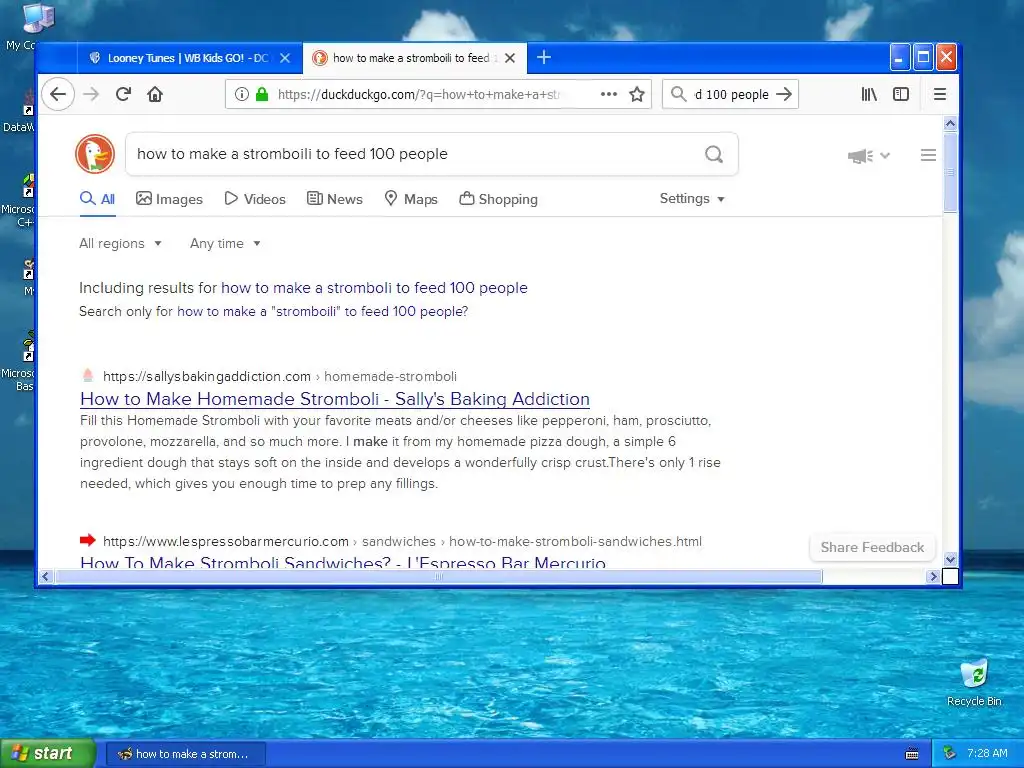This screenshot has width=1024, height=768.
Task: Click vertical scrollbar up arrow
Action: [950, 123]
